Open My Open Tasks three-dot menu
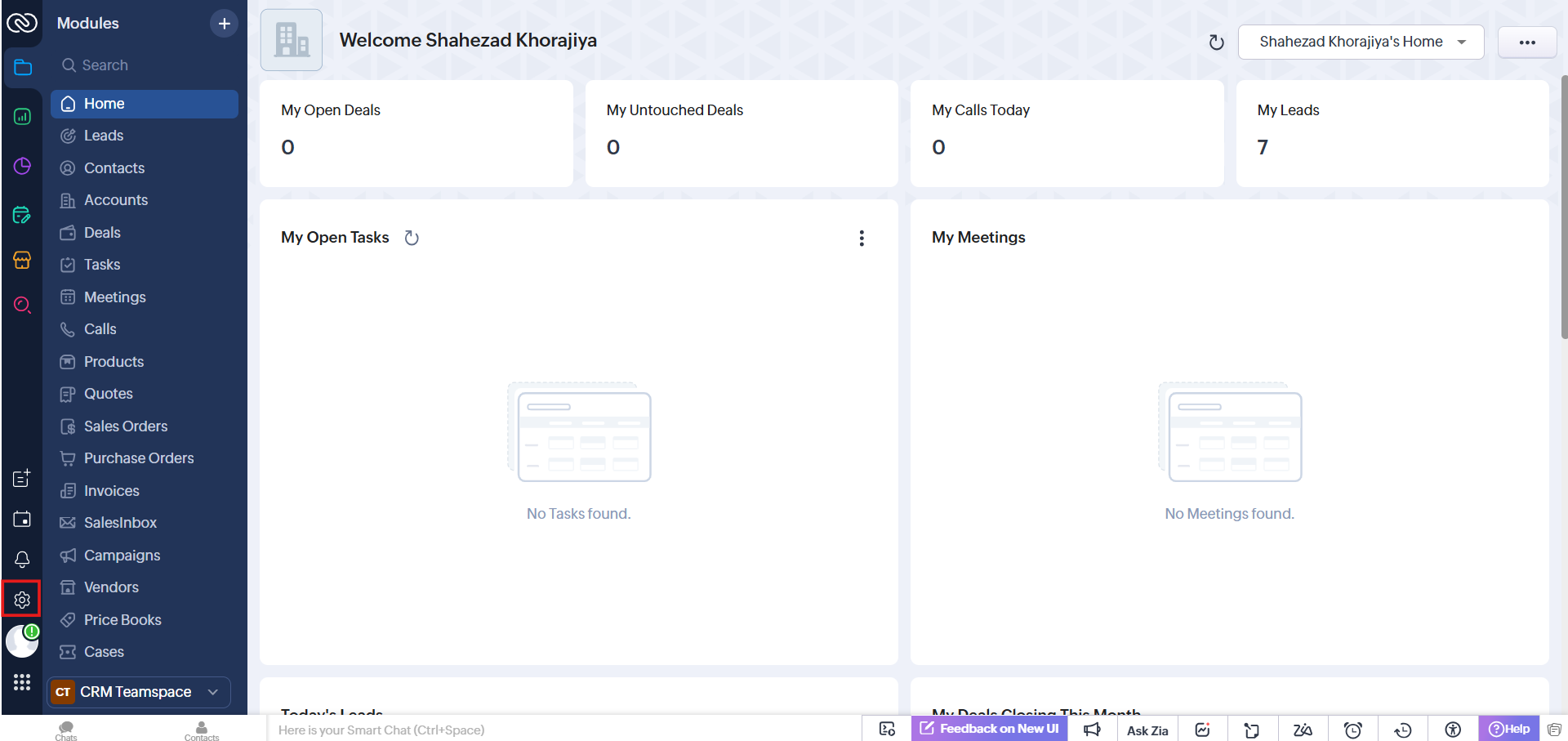This screenshot has height=741, width=1568. click(x=862, y=238)
